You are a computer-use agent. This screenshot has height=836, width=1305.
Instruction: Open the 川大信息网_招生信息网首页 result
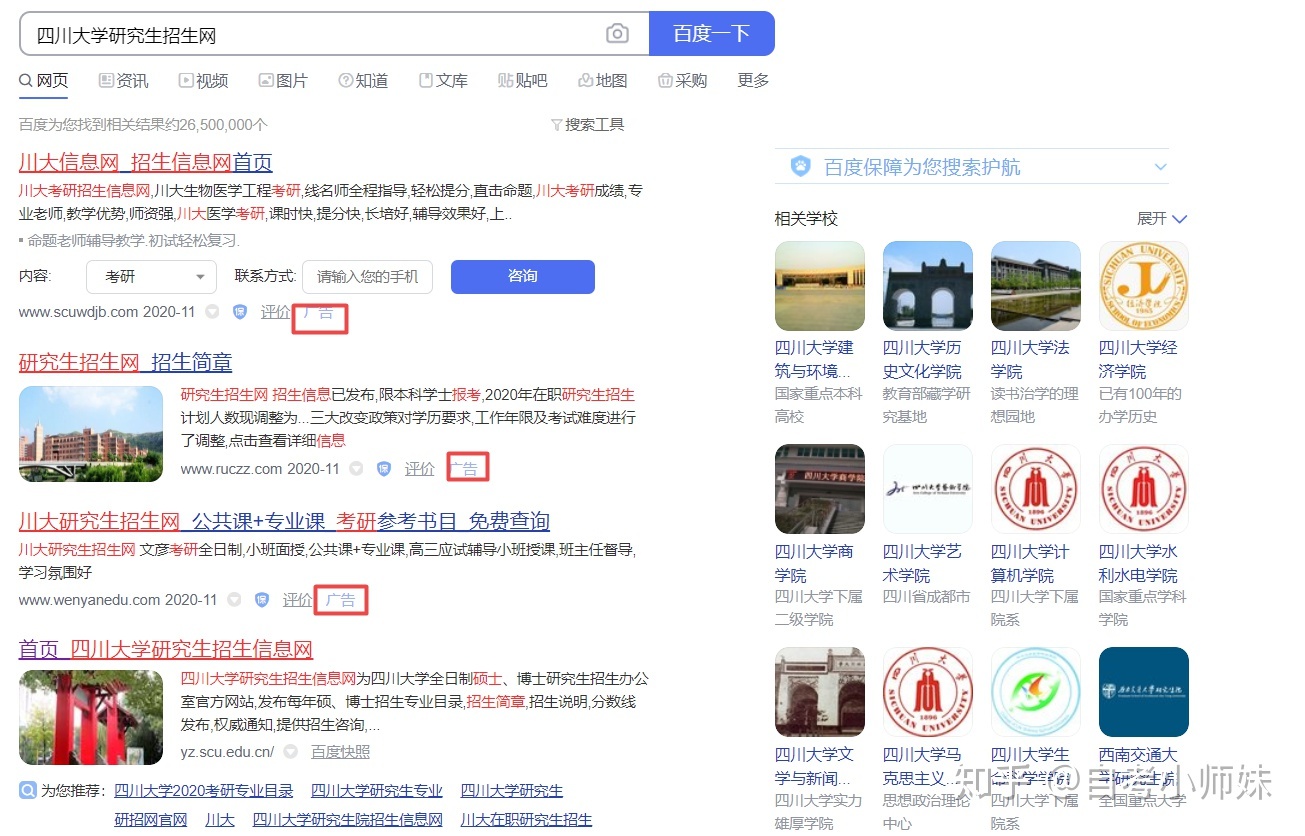coord(145,162)
